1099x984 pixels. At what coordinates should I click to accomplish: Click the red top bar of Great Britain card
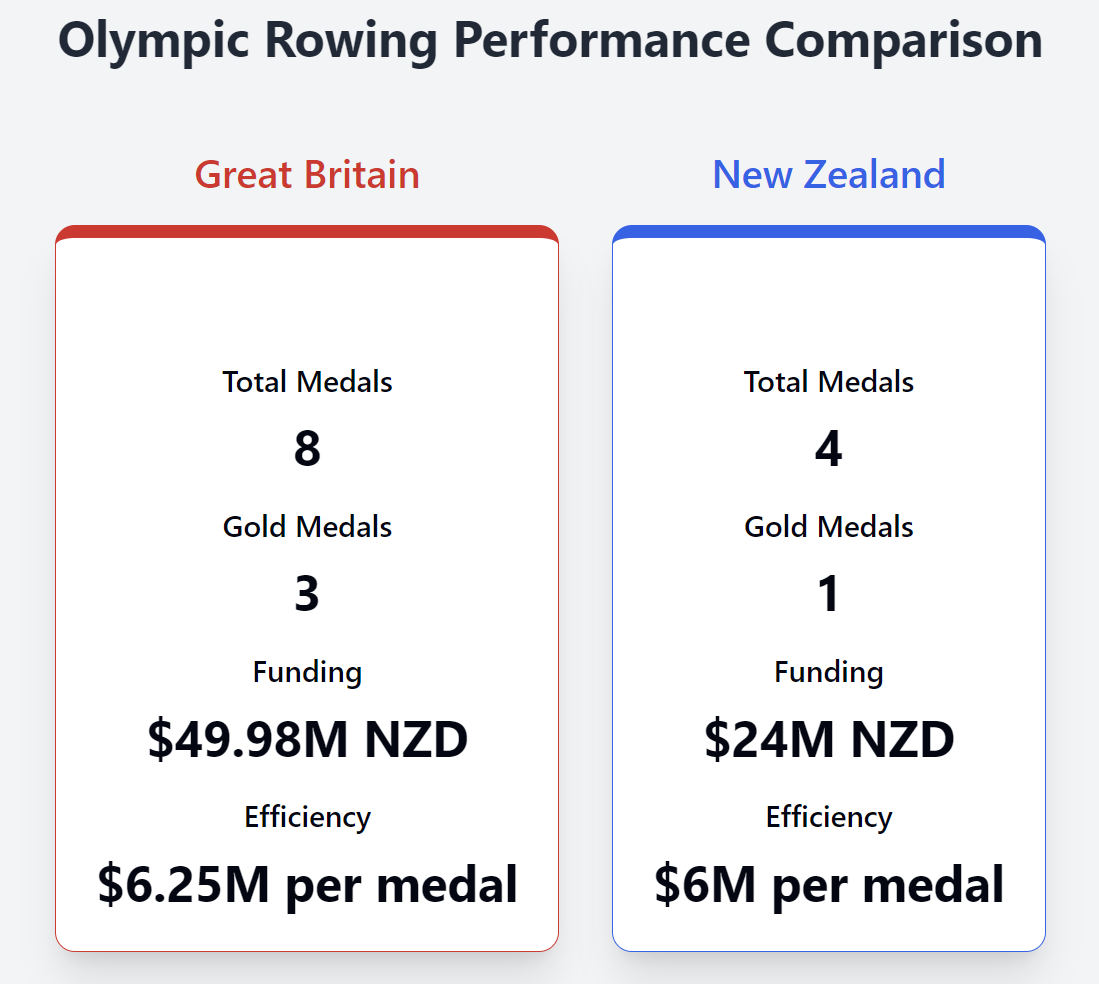coord(307,232)
